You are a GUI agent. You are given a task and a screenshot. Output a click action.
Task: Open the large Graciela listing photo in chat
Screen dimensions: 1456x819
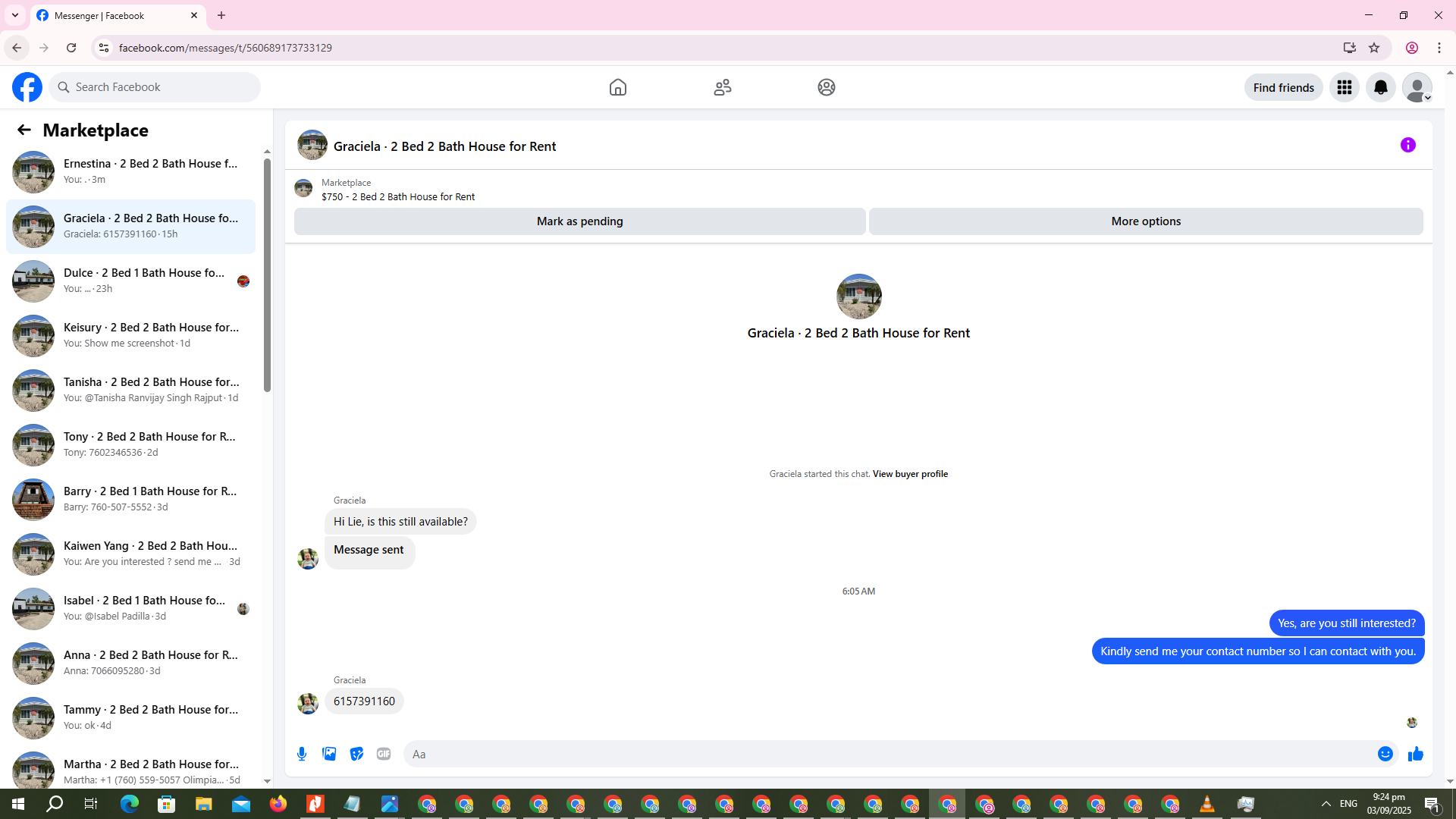pyautogui.click(x=858, y=297)
